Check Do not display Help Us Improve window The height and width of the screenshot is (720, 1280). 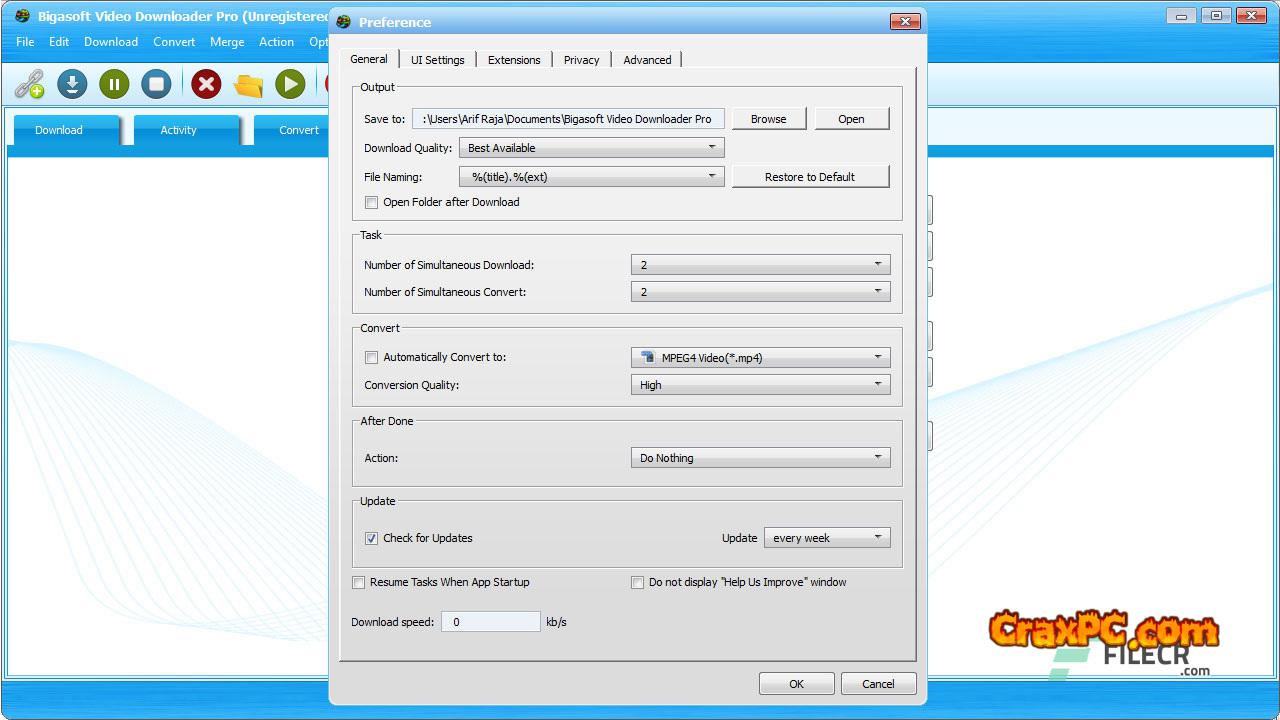click(637, 582)
